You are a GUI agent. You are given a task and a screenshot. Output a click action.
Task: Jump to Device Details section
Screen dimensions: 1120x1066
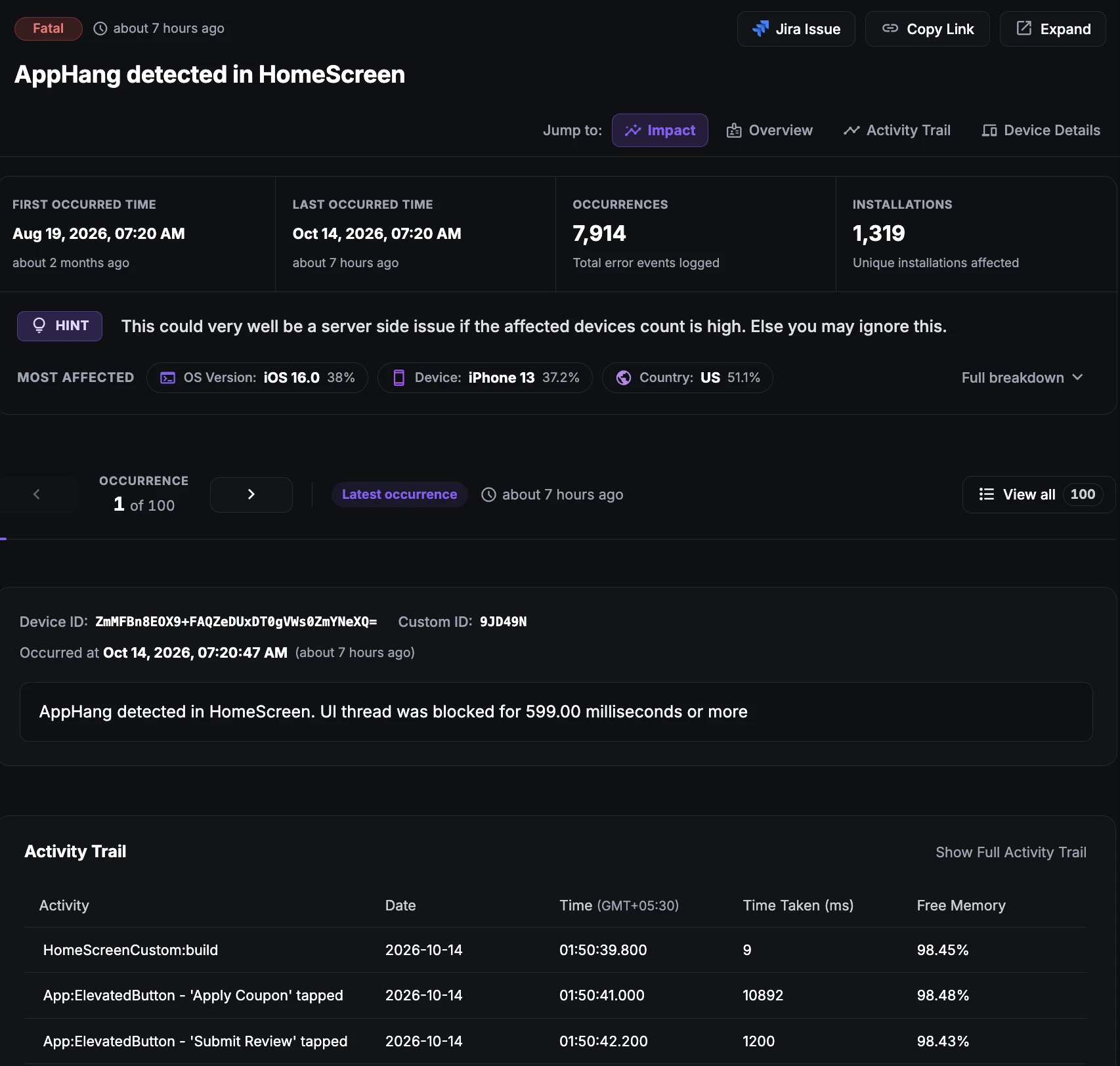(1041, 130)
